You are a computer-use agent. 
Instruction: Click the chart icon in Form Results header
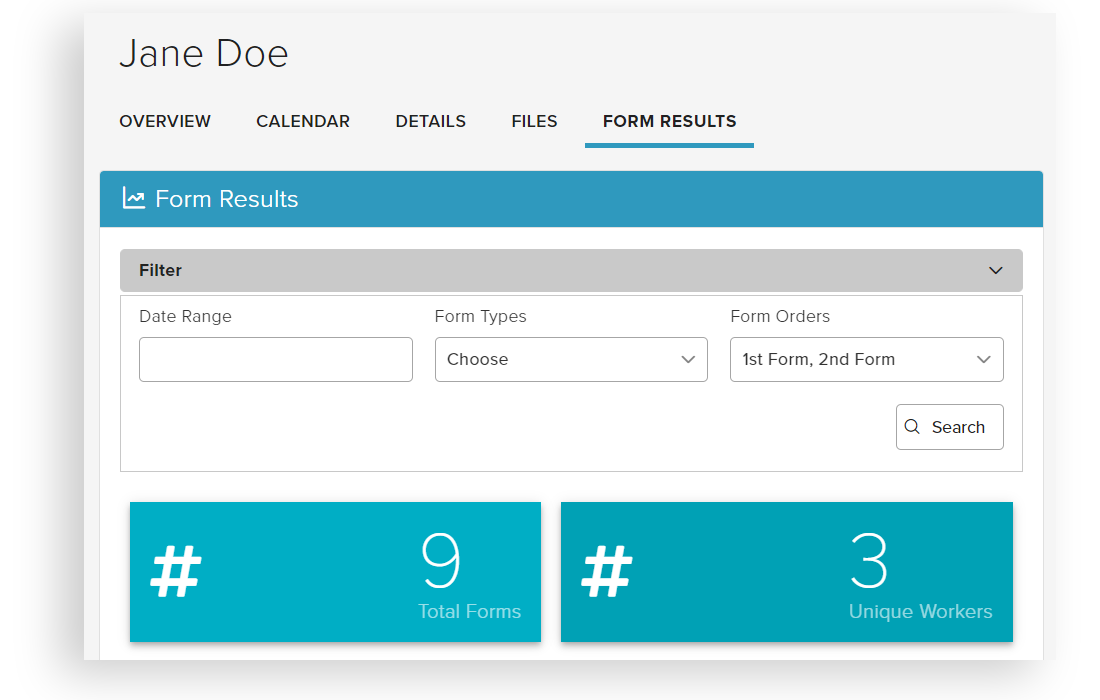(134, 199)
